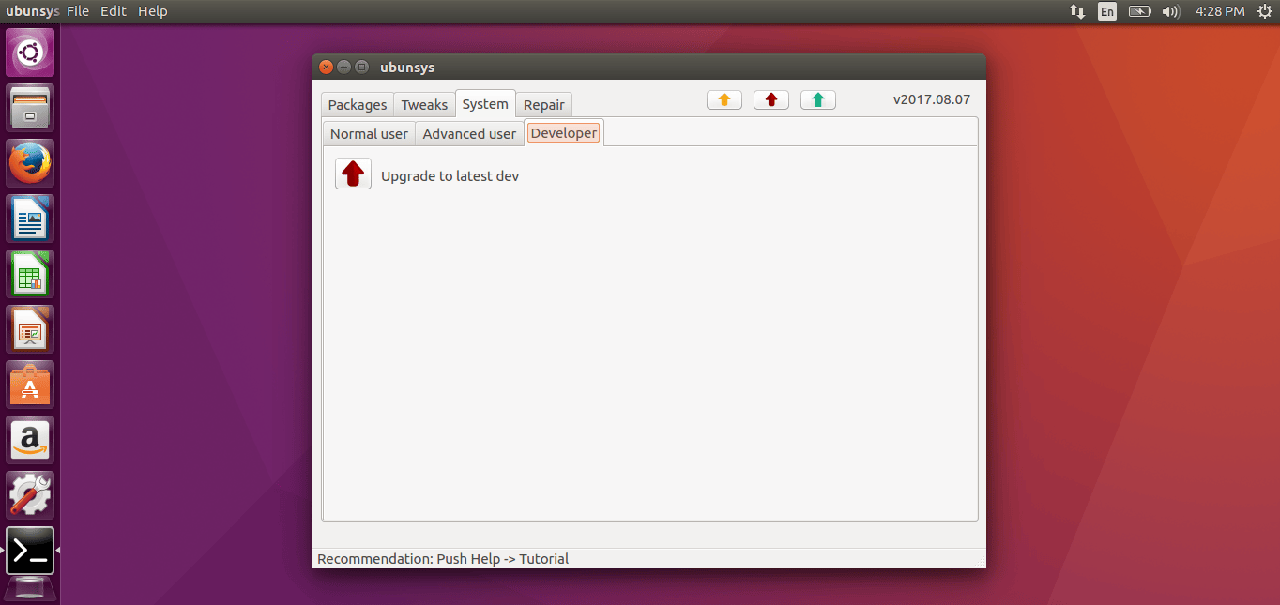The width and height of the screenshot is (1280, 605).
Task: Click the Upgrade to latest dev label
Action: click(450, 176)
